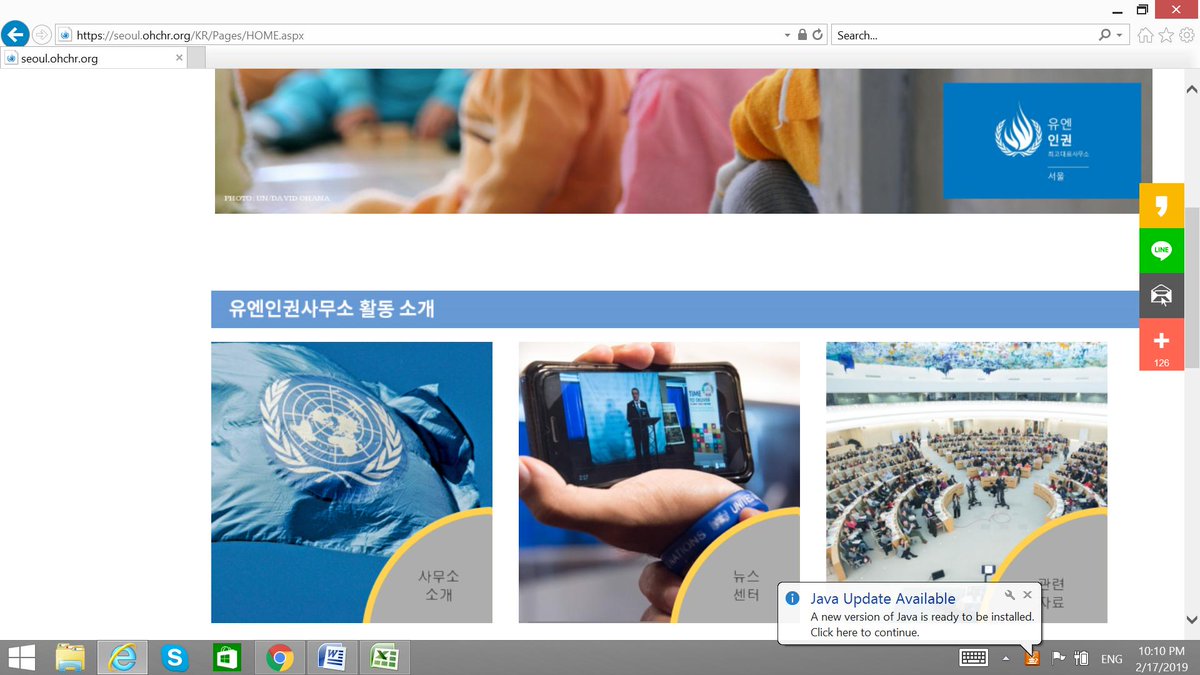This screenshot has width=1200, height=675.
Task: Click Internet Explorer taskbar icon
Action: point(122,657)
